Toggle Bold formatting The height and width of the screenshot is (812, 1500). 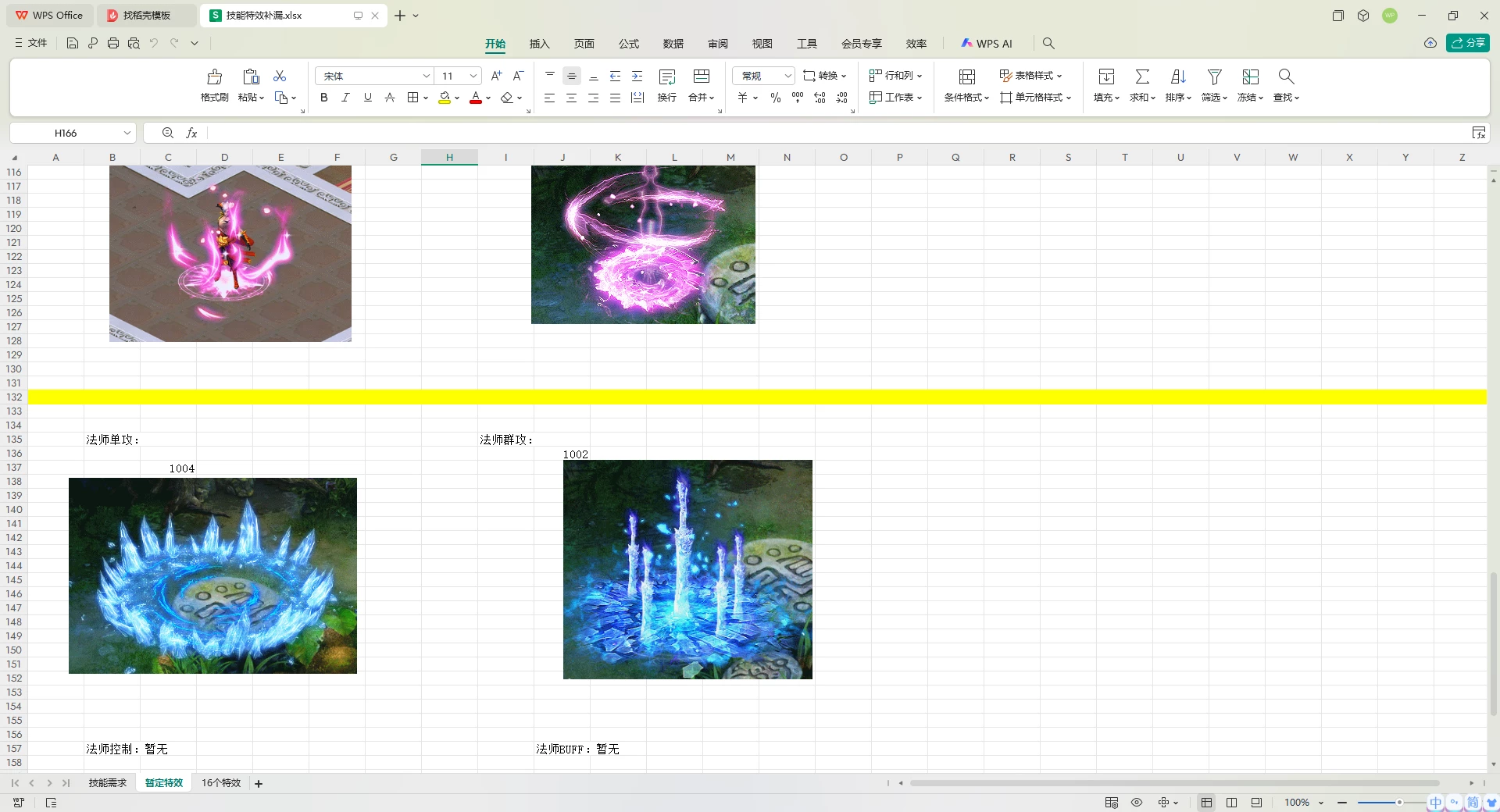(324, 98)
